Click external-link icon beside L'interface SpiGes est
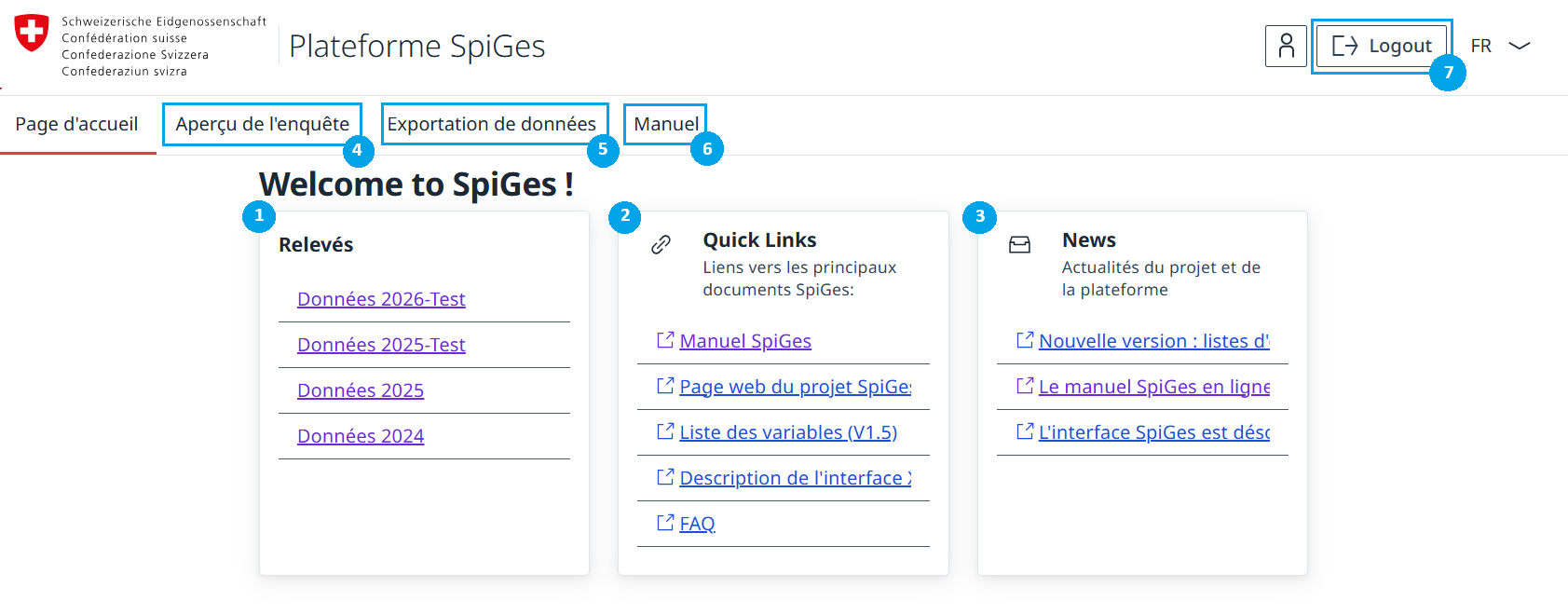 coord(1025,431)
